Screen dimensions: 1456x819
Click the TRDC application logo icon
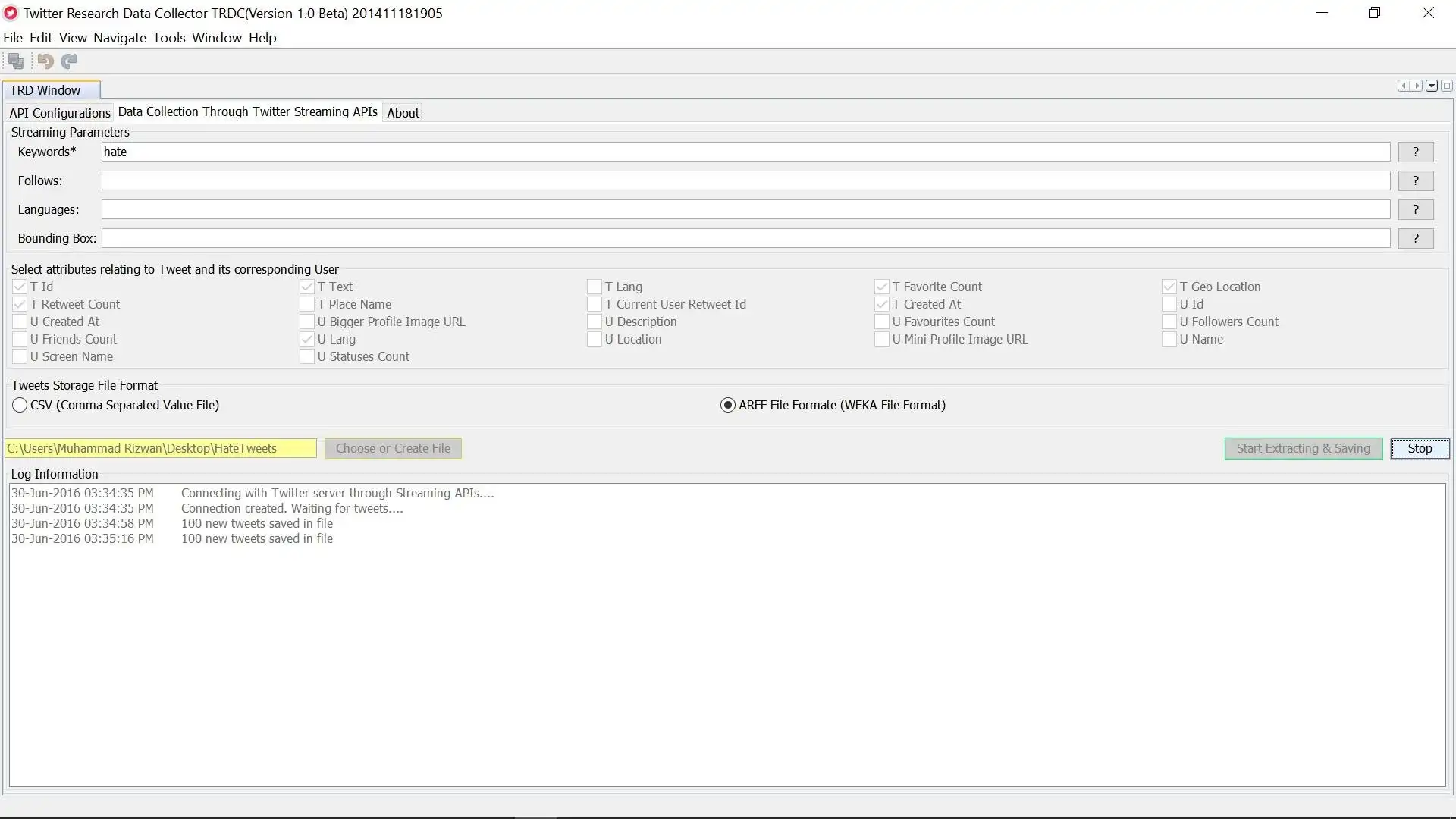coord(11,13)
